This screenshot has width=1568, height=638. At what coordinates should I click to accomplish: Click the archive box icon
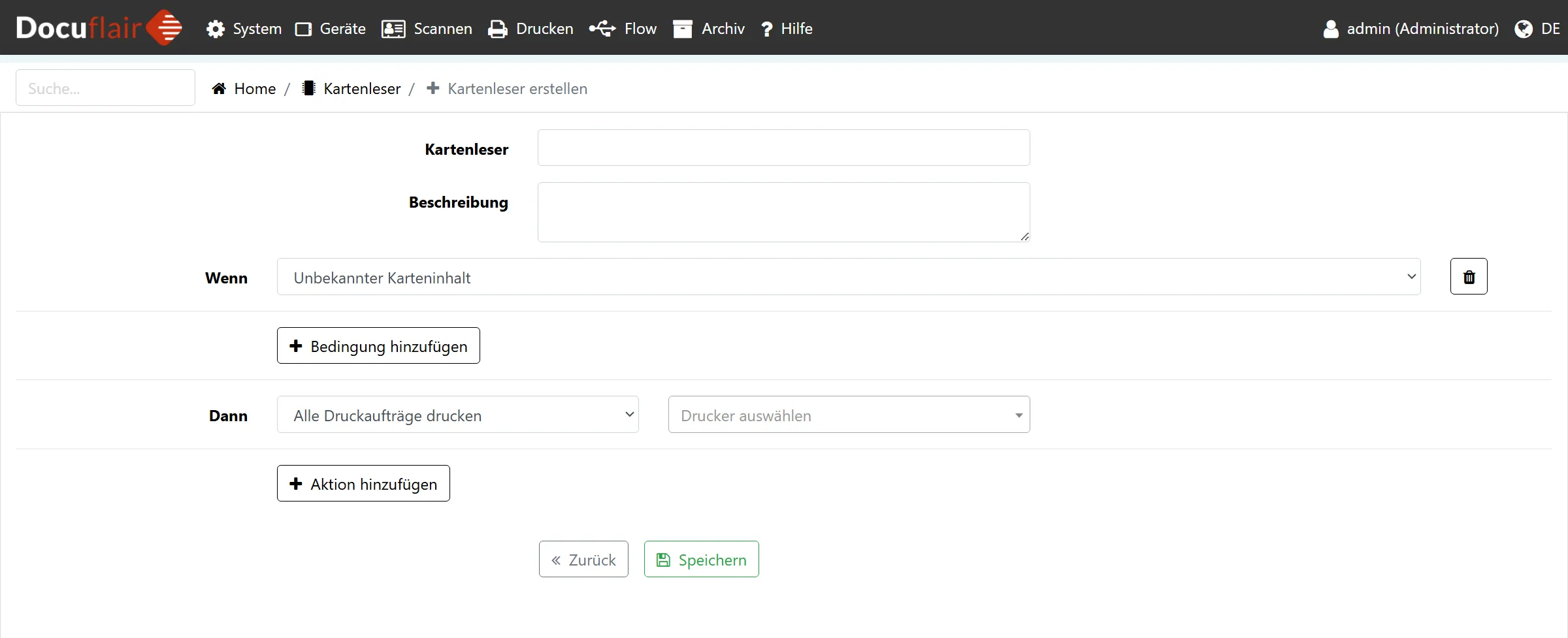point(682,29)
